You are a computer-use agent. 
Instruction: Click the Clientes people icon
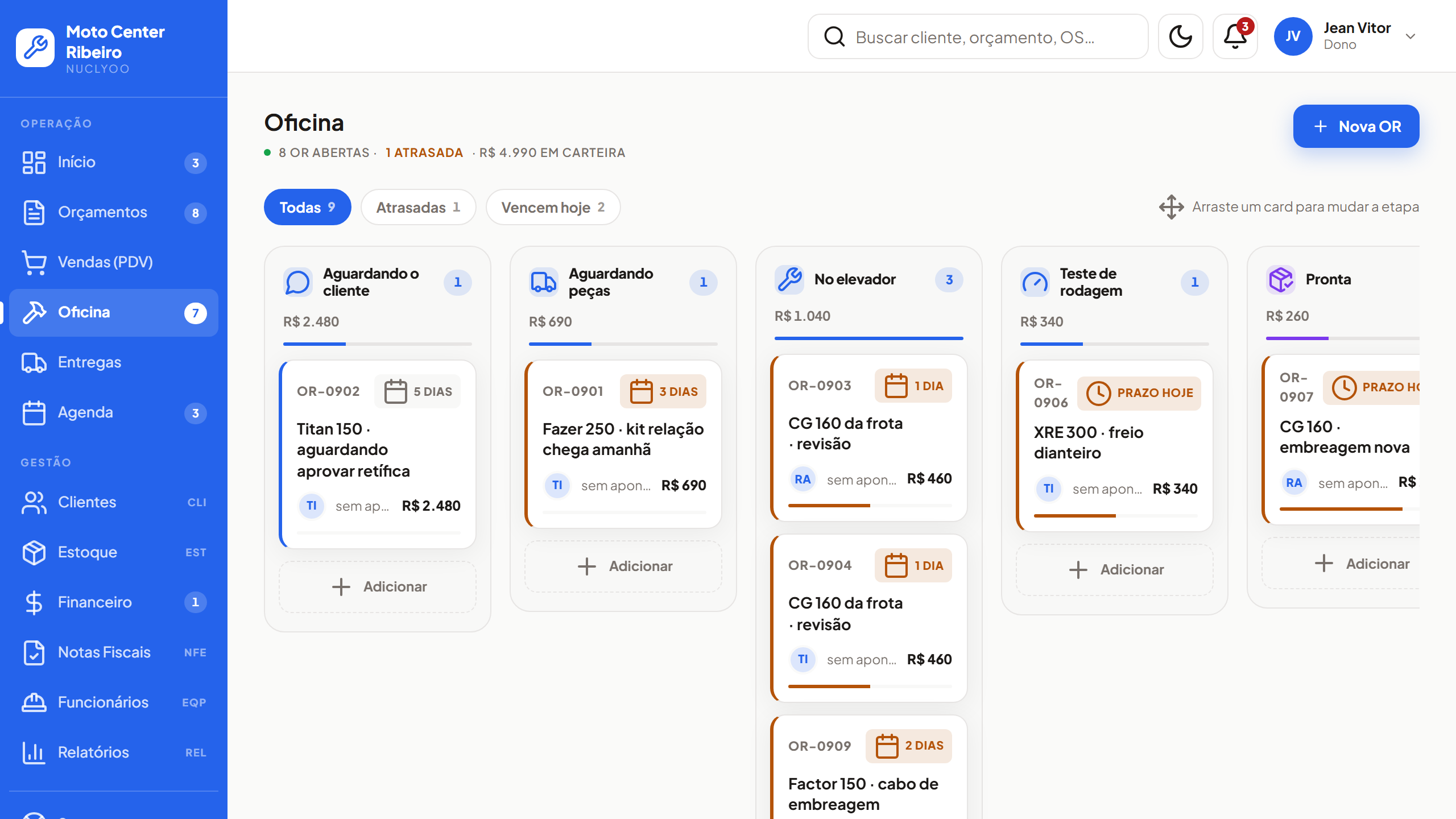tap(34, 502)
